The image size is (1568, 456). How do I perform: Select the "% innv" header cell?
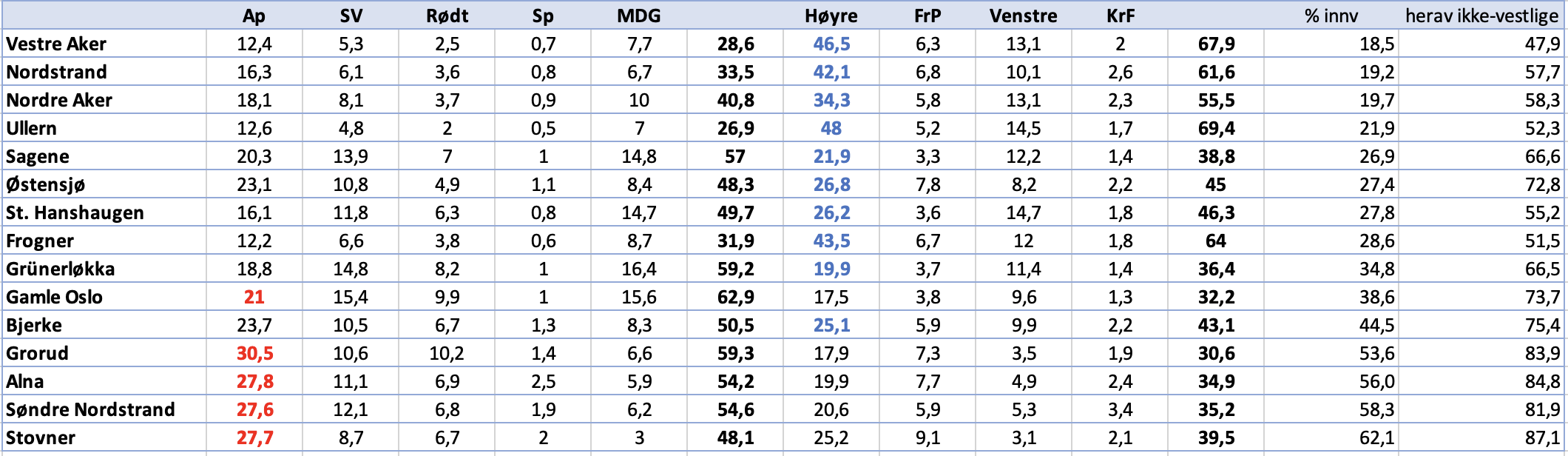coord(1331,16)
